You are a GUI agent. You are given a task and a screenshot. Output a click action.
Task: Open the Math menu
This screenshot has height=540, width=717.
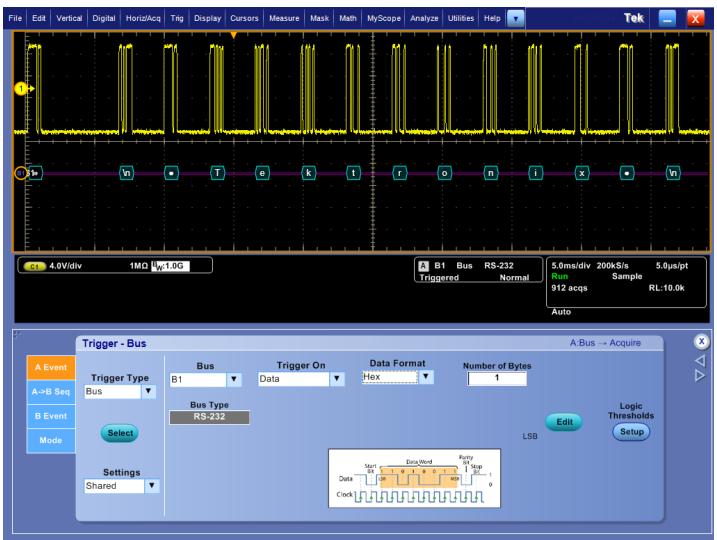(x=348, y=18)
